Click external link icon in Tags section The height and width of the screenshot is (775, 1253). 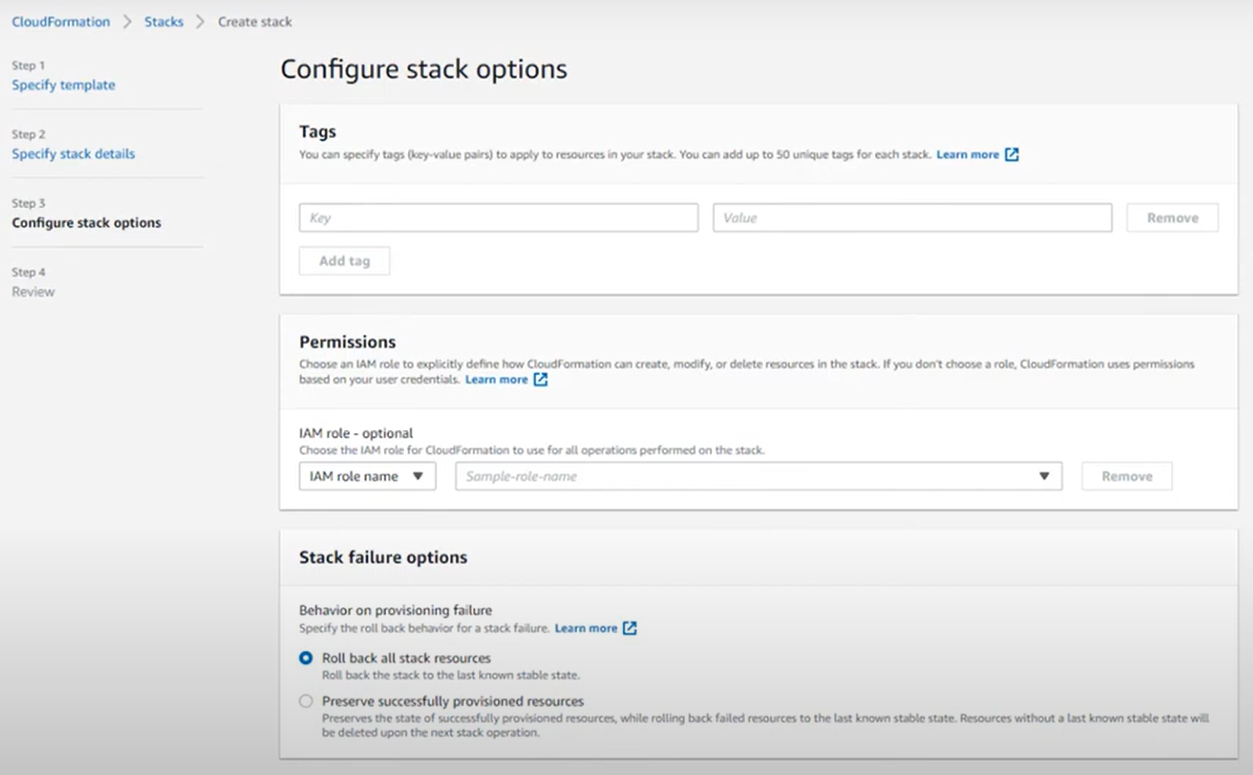coord(1012,155)
